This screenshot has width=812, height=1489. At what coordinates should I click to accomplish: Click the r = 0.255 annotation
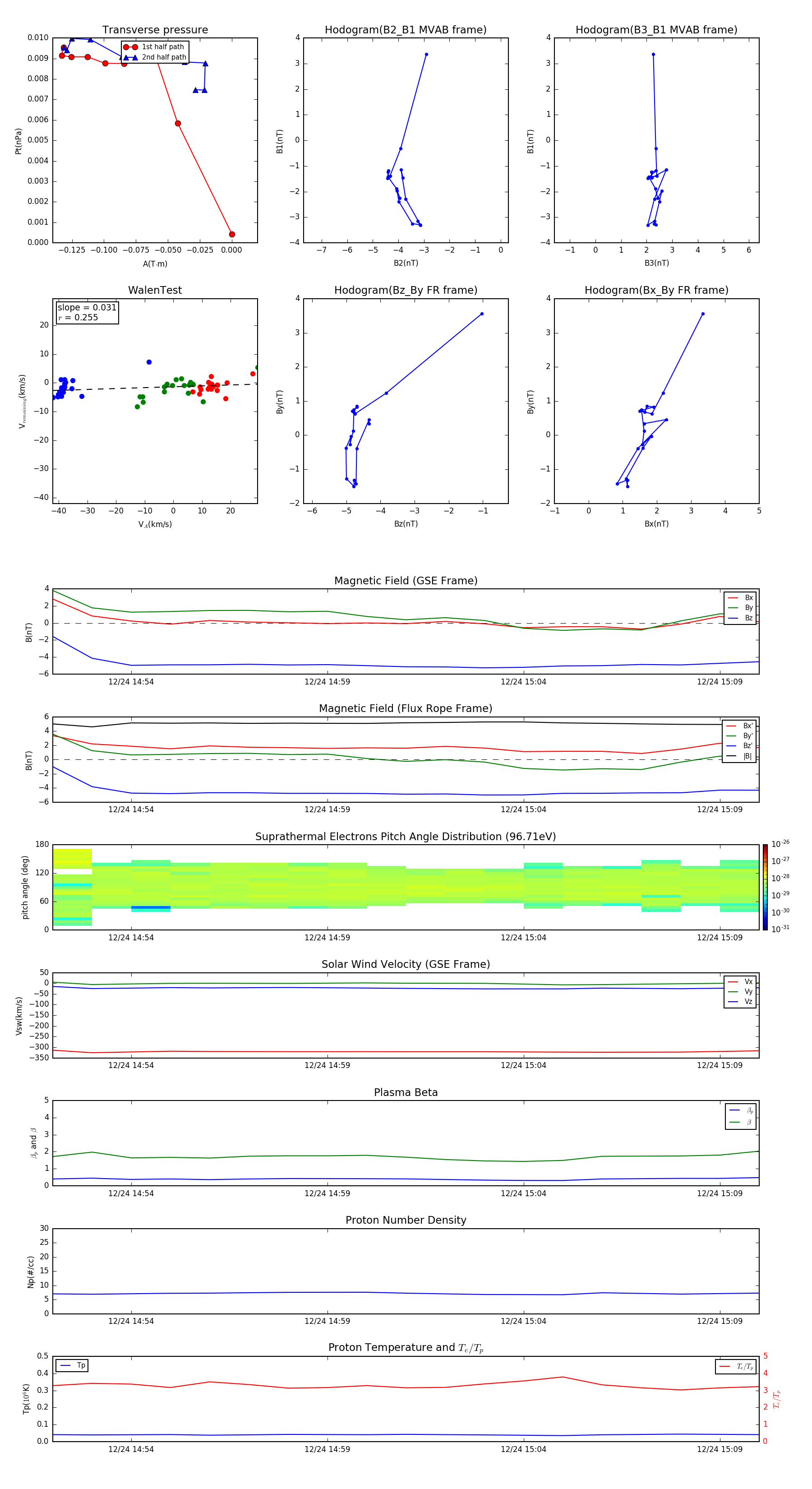pyautogui.click(x=78, y=318)
